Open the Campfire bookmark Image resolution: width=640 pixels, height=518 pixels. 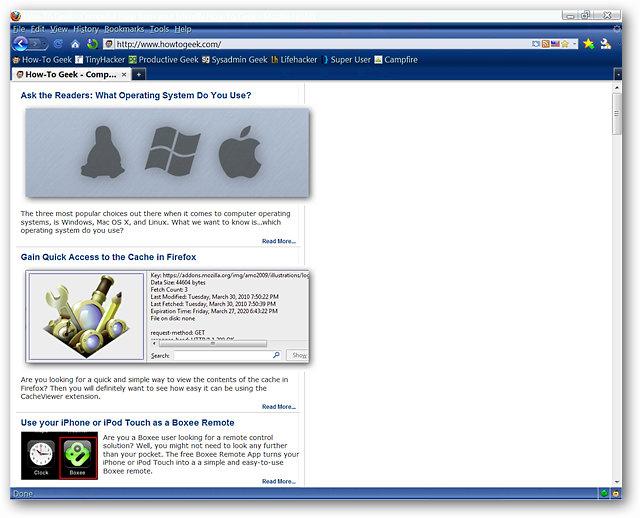point(396,60)
